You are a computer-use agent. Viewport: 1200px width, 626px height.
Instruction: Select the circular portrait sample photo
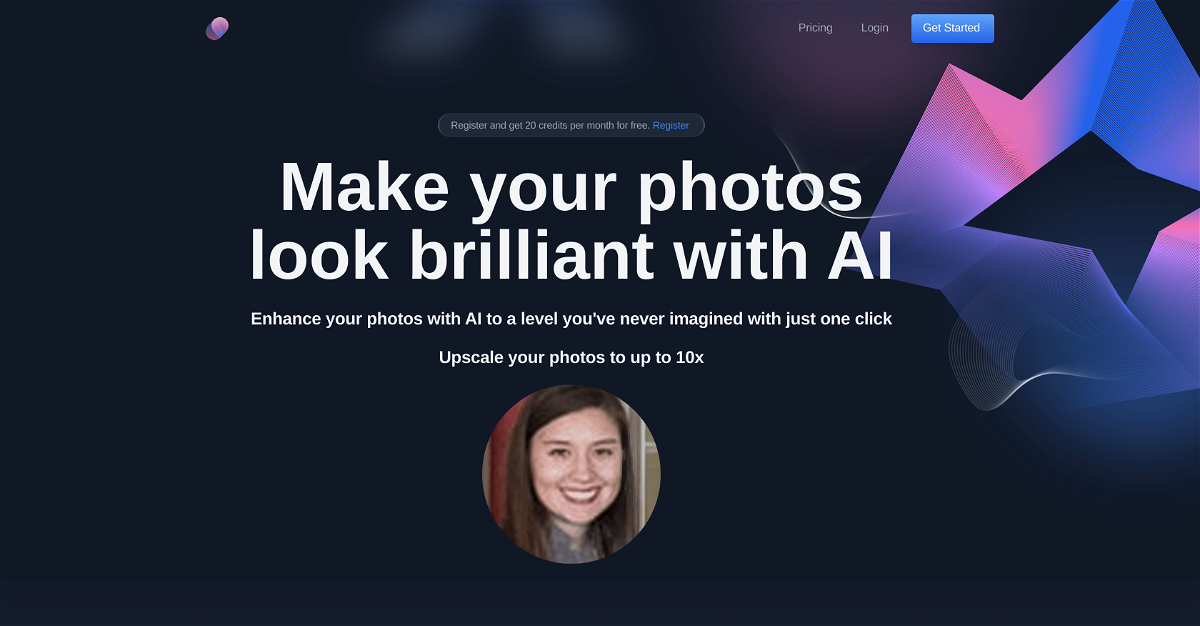571,474
